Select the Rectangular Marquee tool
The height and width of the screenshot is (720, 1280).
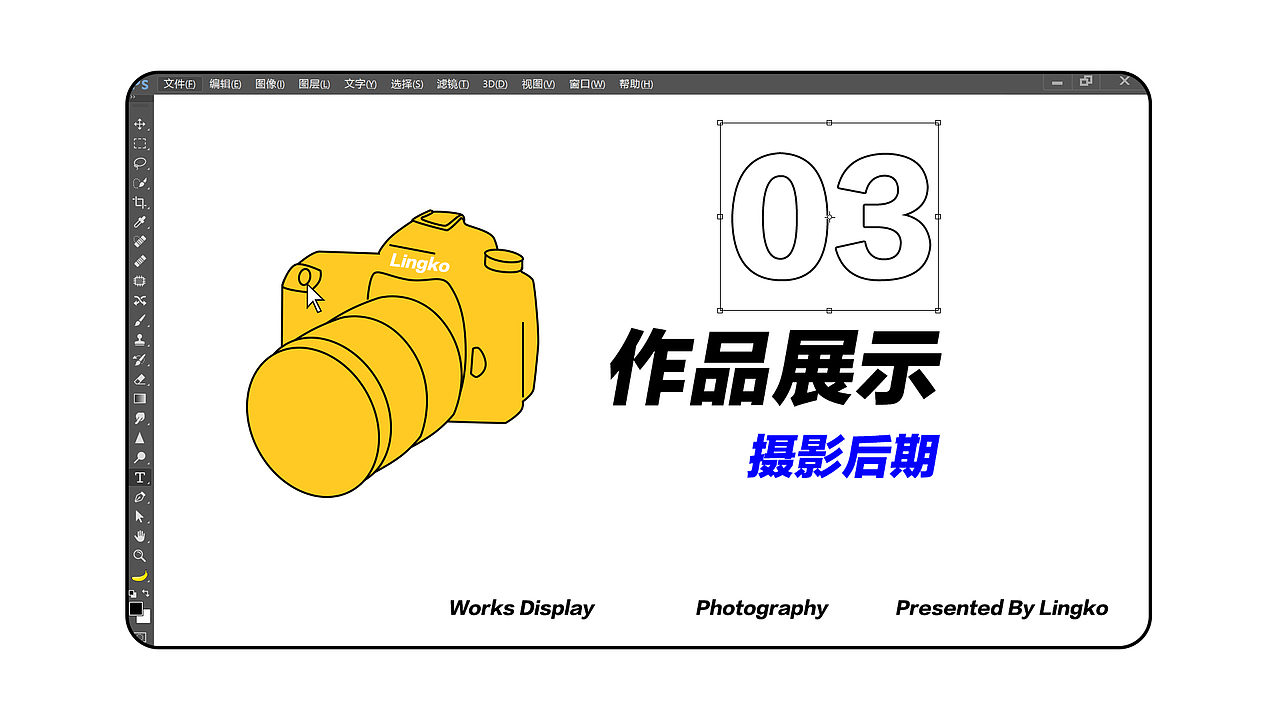coord(140,143)
